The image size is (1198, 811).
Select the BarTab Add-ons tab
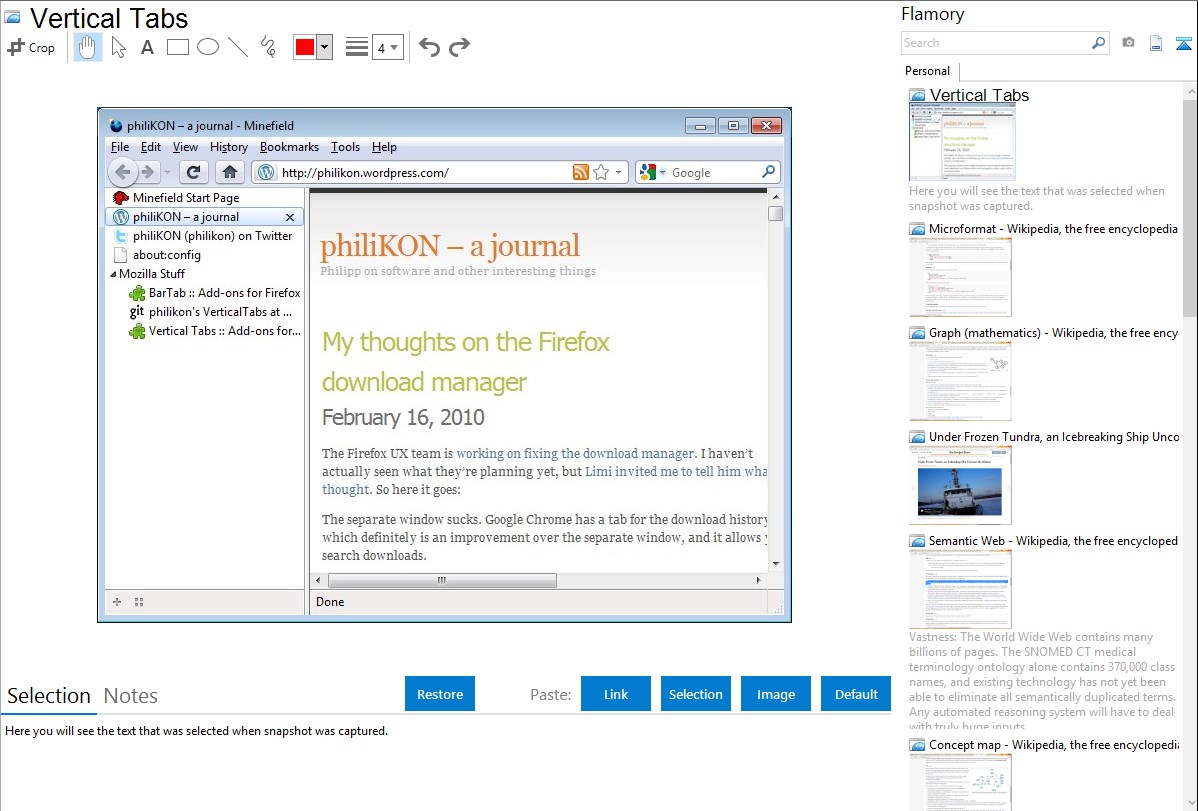(215, 293)
